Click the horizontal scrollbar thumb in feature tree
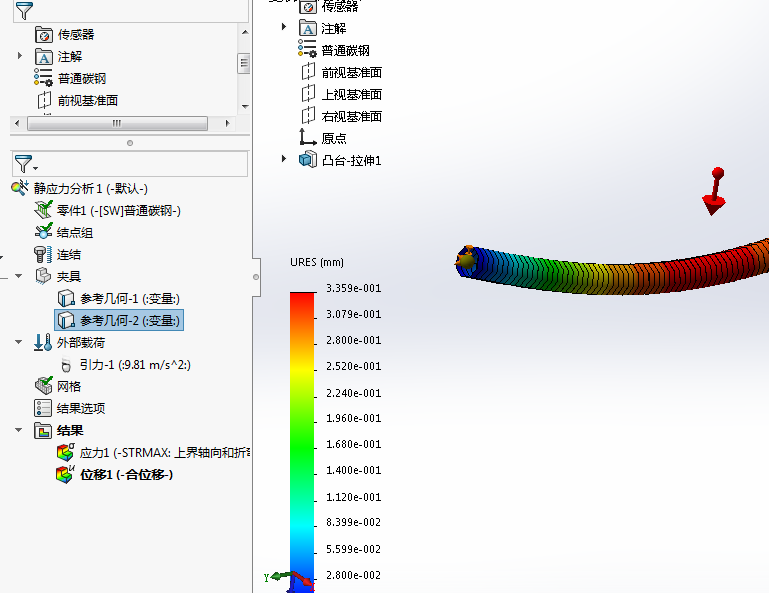Screen dimensions: 769x593 117,123
